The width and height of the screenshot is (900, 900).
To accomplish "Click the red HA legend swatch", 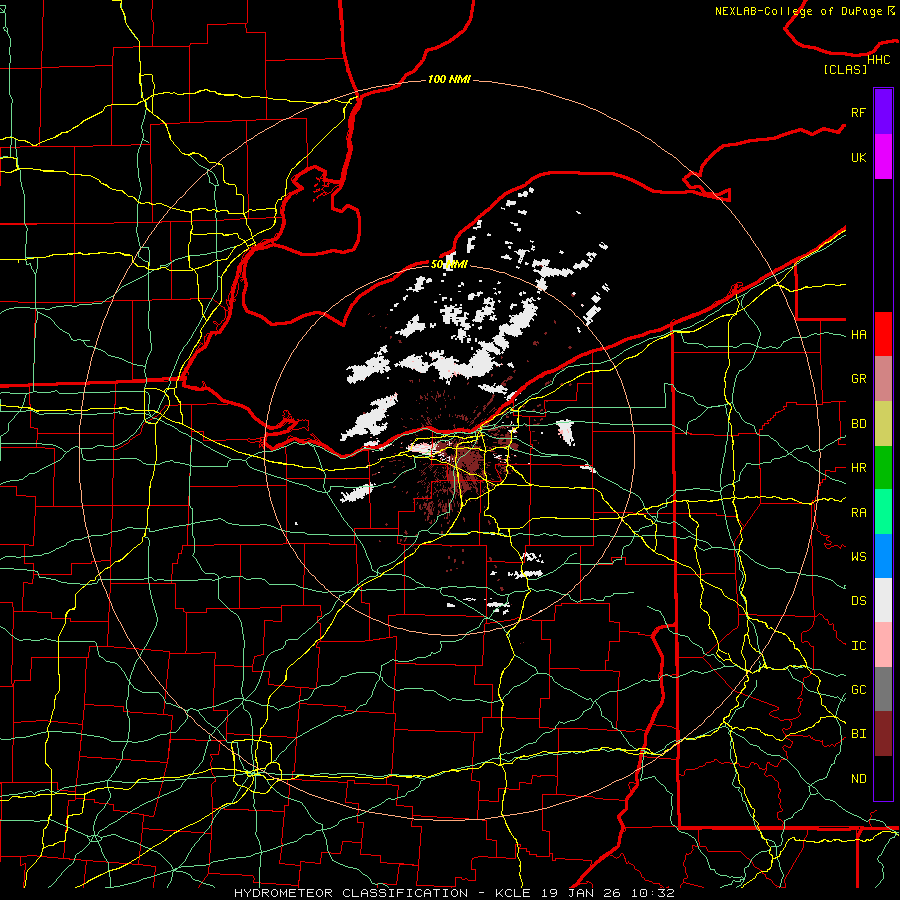I will pyautogui.click(x=883, y=334).
